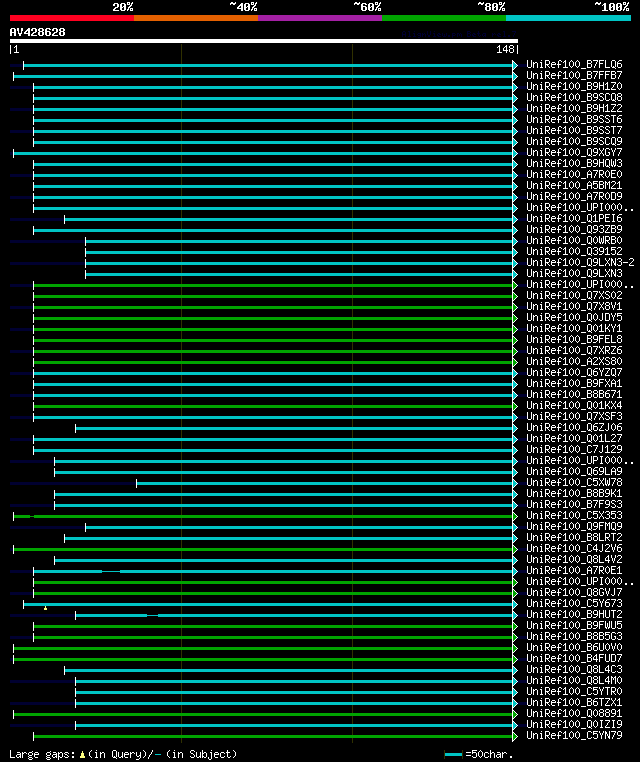Click UniRef100_A7R0E0 label
This screenshot has height=762, width=640.
(x=574, y=174)
